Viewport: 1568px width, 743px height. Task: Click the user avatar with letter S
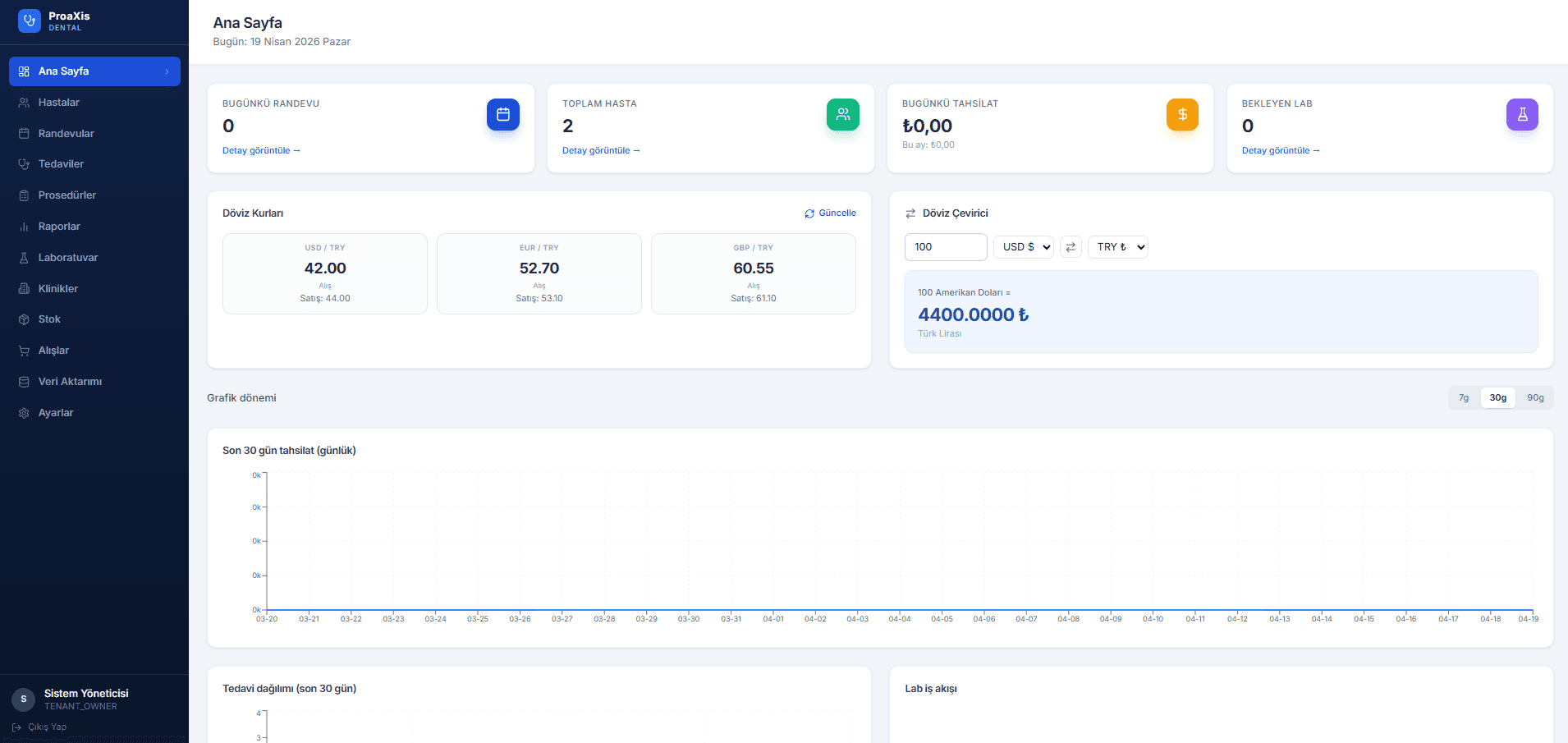[x=23, y=699]
